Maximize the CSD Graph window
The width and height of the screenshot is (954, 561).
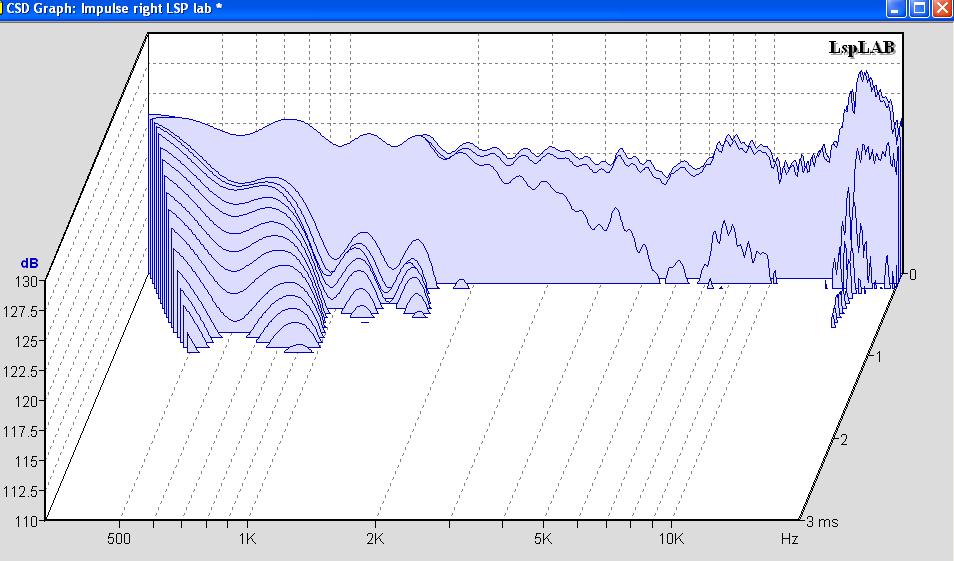point(919,9)
